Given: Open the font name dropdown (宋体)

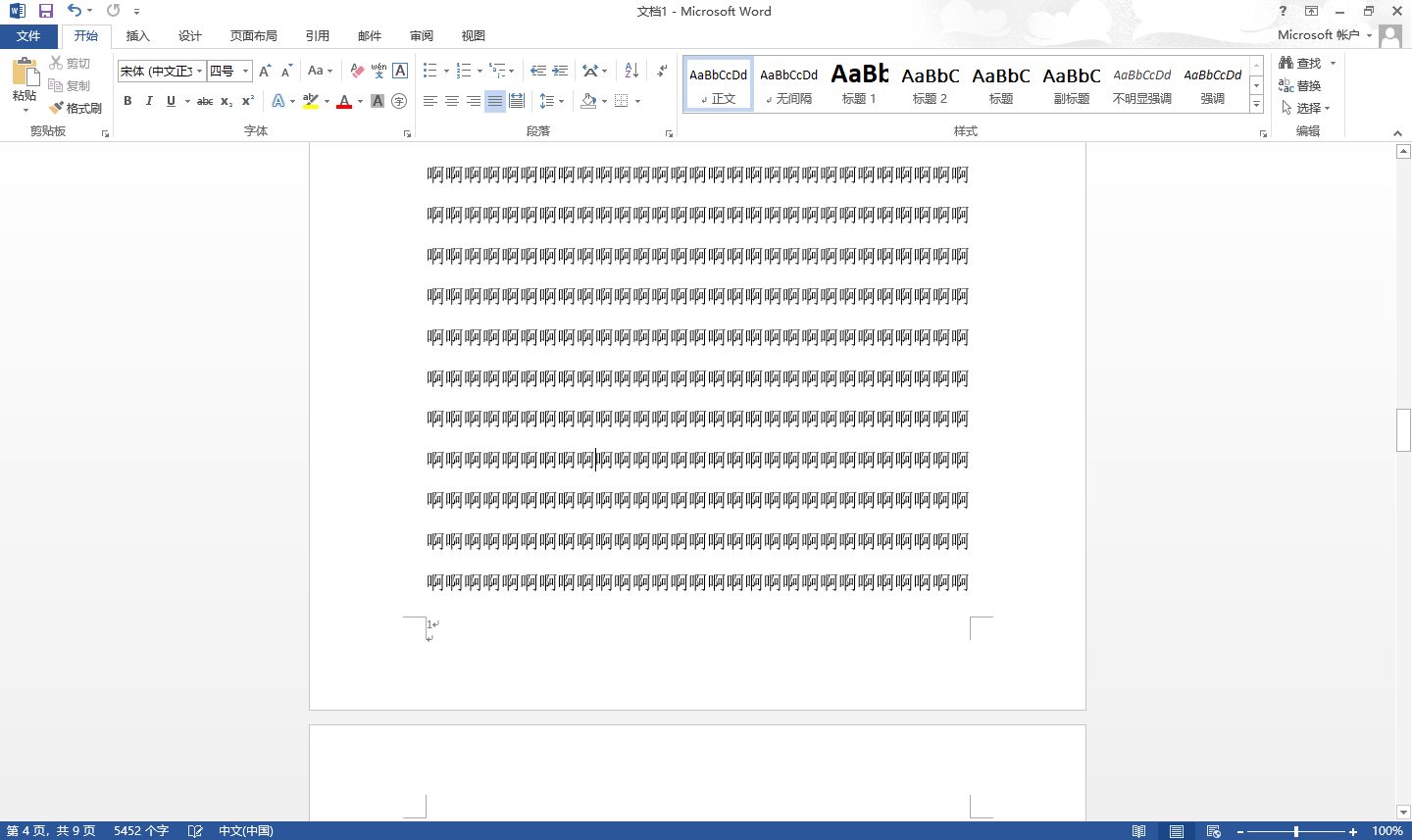Looking at the screenshot, I should point(199,71).
